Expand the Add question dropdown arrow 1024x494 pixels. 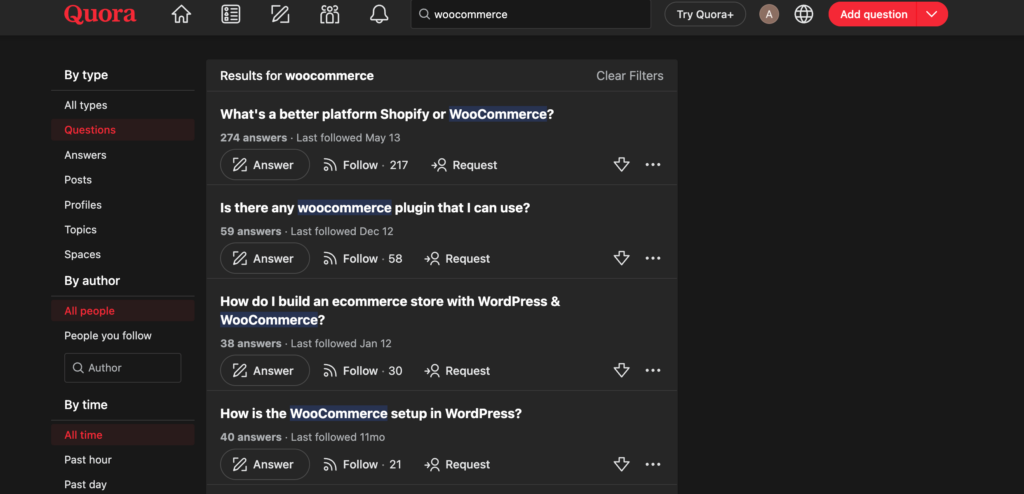coord(932,15)
